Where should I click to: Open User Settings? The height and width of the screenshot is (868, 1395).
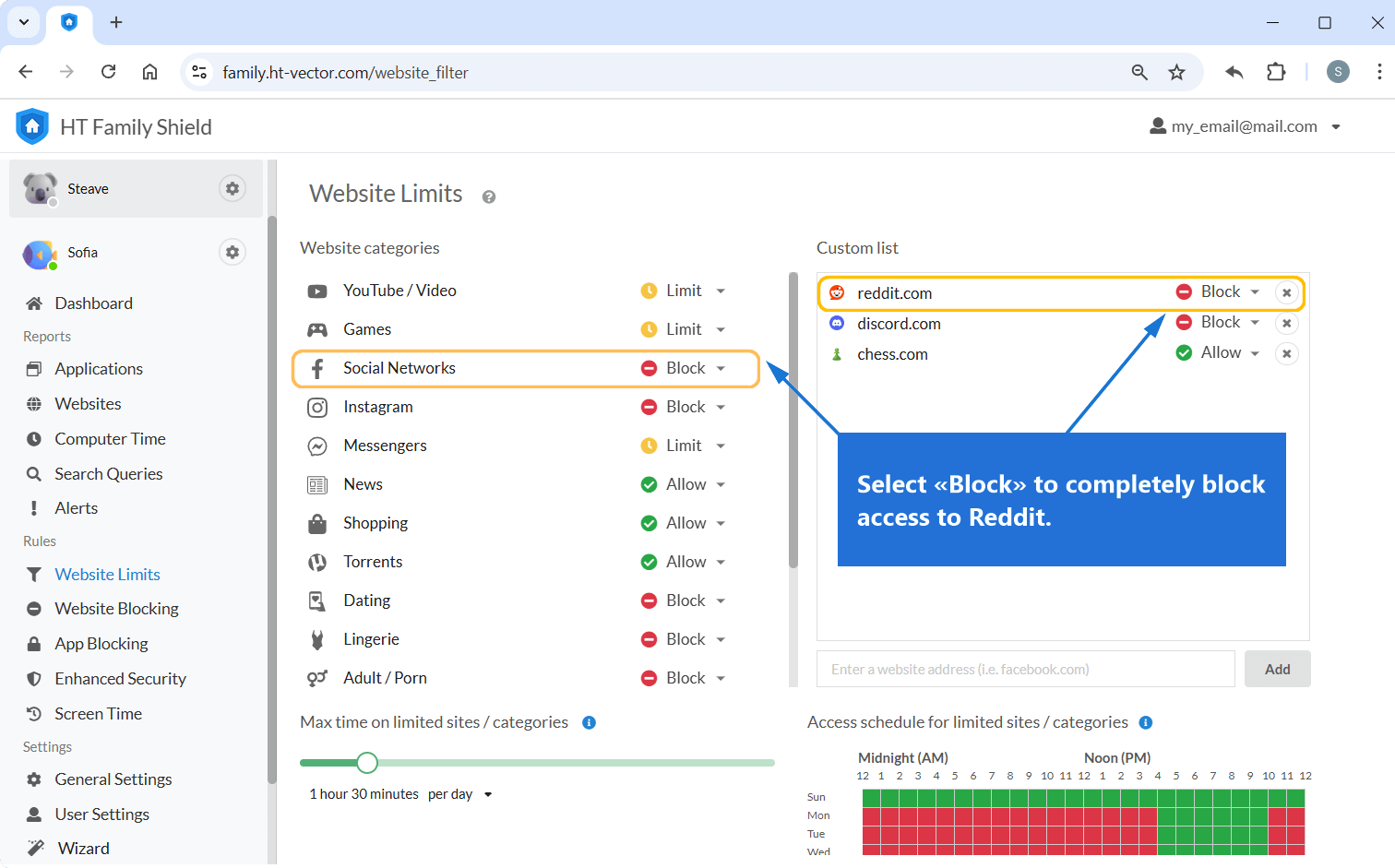(x=101, y=814)
